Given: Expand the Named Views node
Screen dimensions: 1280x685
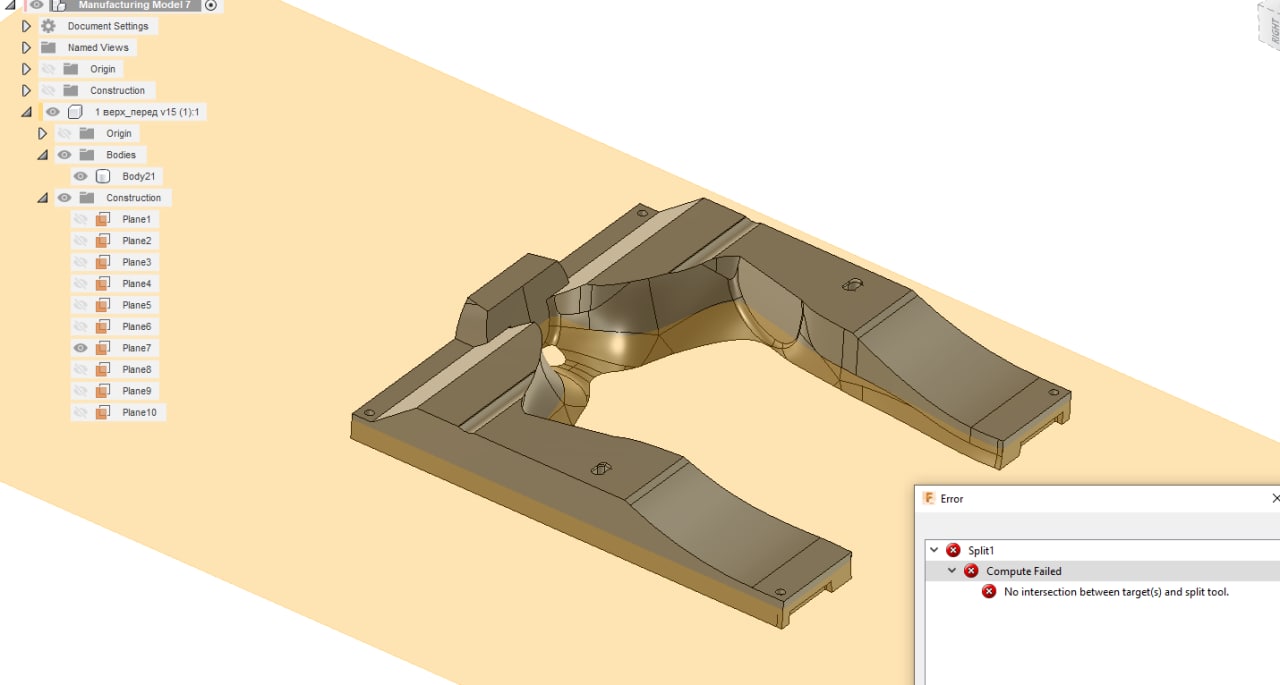Looking at the screenshot, I should [27, 47].
